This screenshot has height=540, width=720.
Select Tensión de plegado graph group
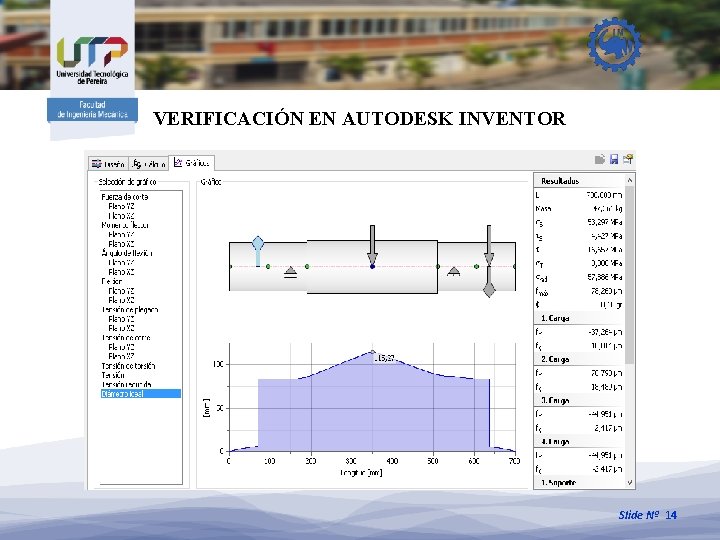[130, 309]
